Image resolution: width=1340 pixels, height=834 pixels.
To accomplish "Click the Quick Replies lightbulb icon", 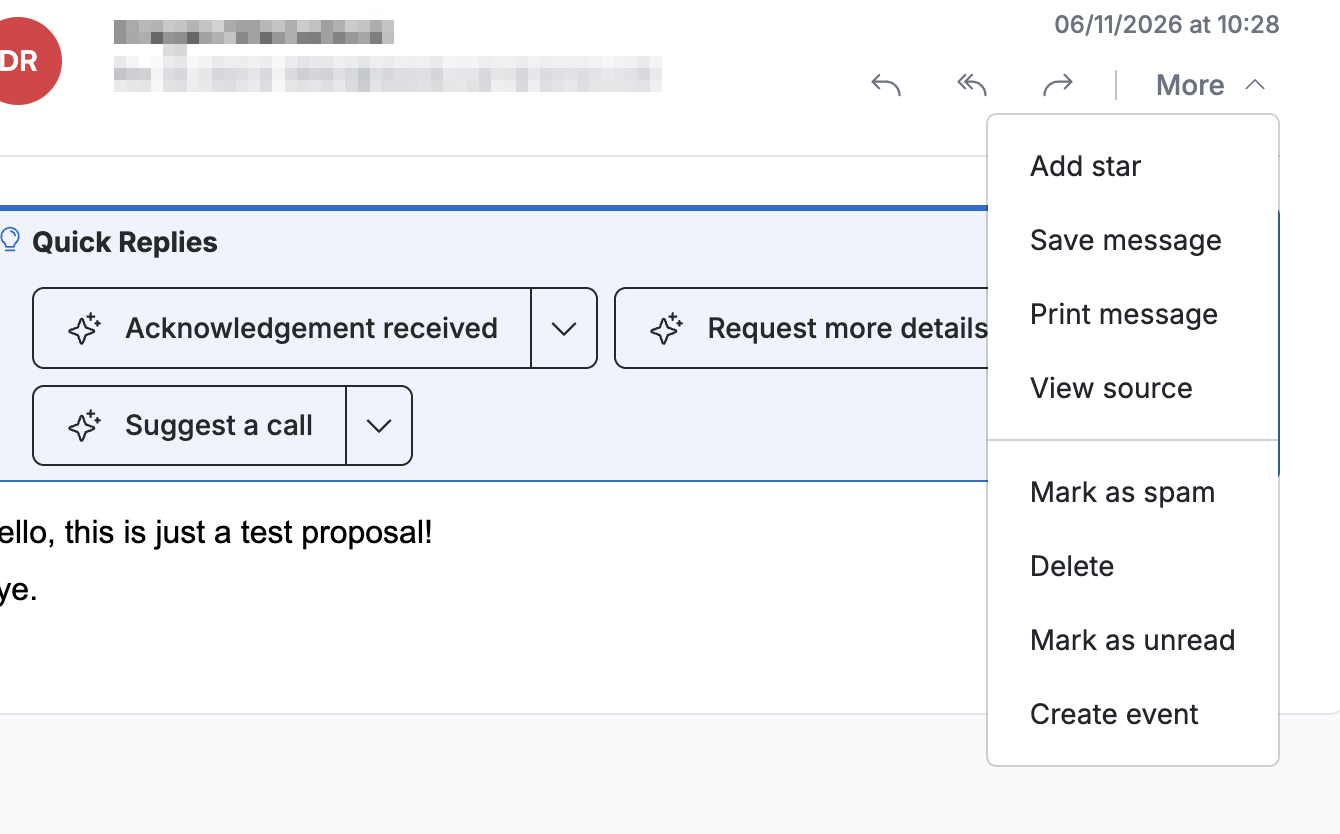I will click(x=10, y=240).
